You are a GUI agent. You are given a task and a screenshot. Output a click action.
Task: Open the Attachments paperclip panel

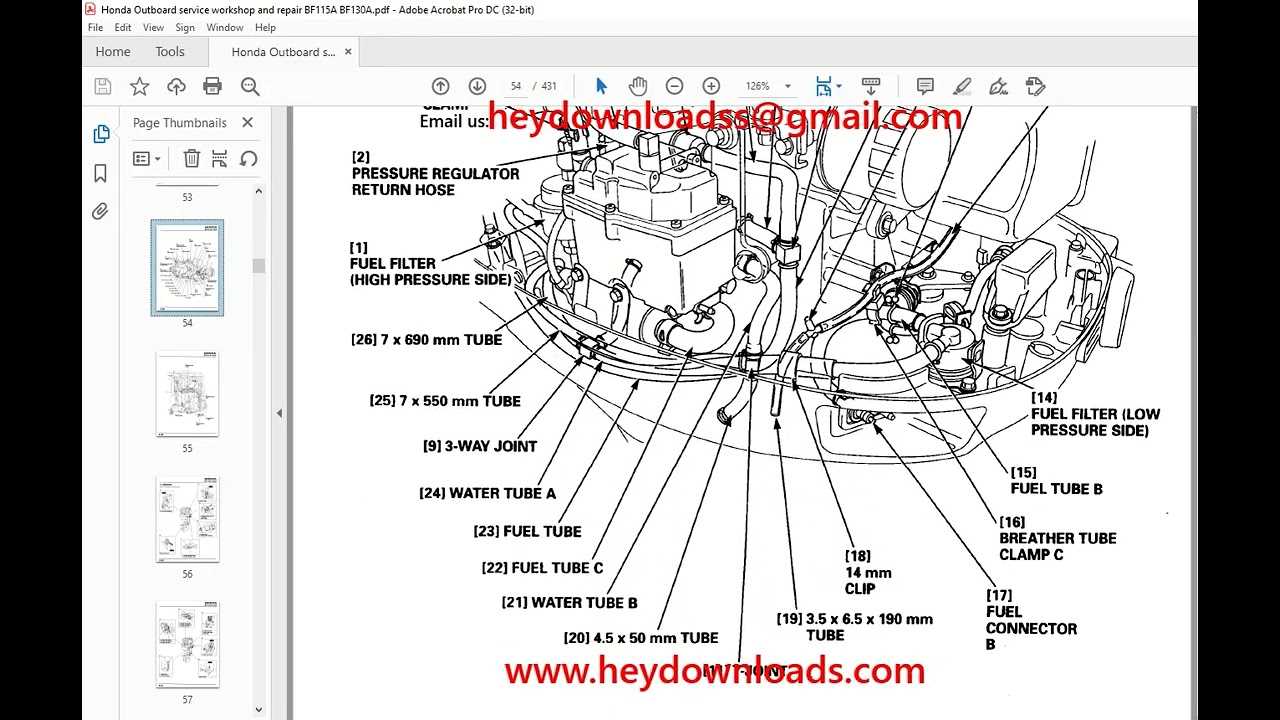pyautogui.click(x=100, y=211)
